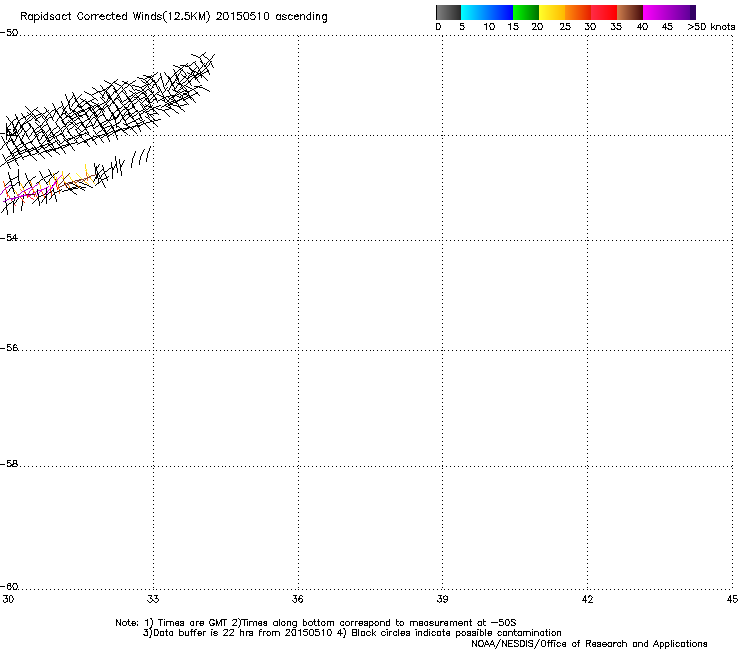Select the yellow 20–25 knots legend segment

[552, 12]
